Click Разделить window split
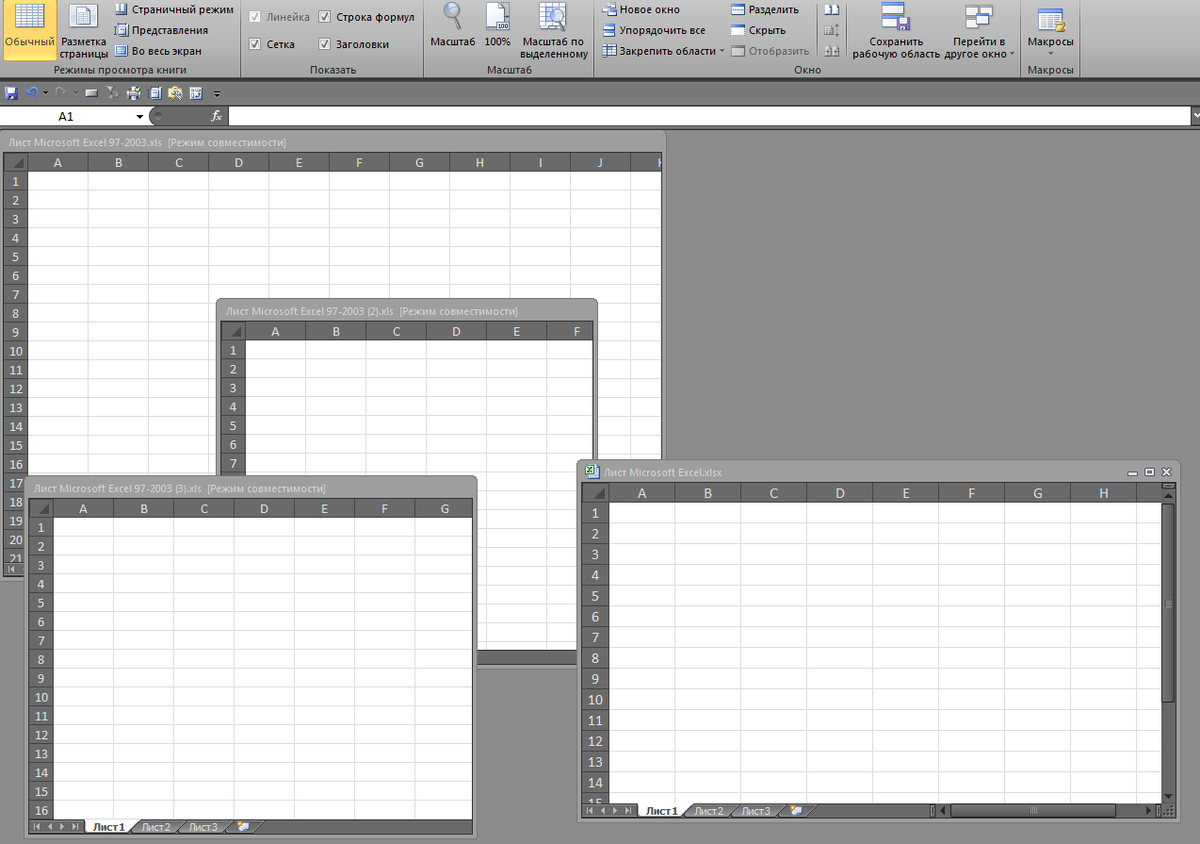Image resolution: width=1200 pixels, height=844 pixels. tap(765, 9)
